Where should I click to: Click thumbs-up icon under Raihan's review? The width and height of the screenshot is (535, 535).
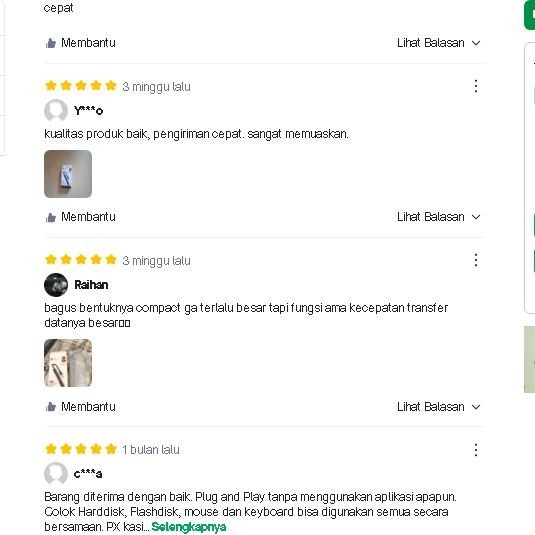[x=50, y=407]
